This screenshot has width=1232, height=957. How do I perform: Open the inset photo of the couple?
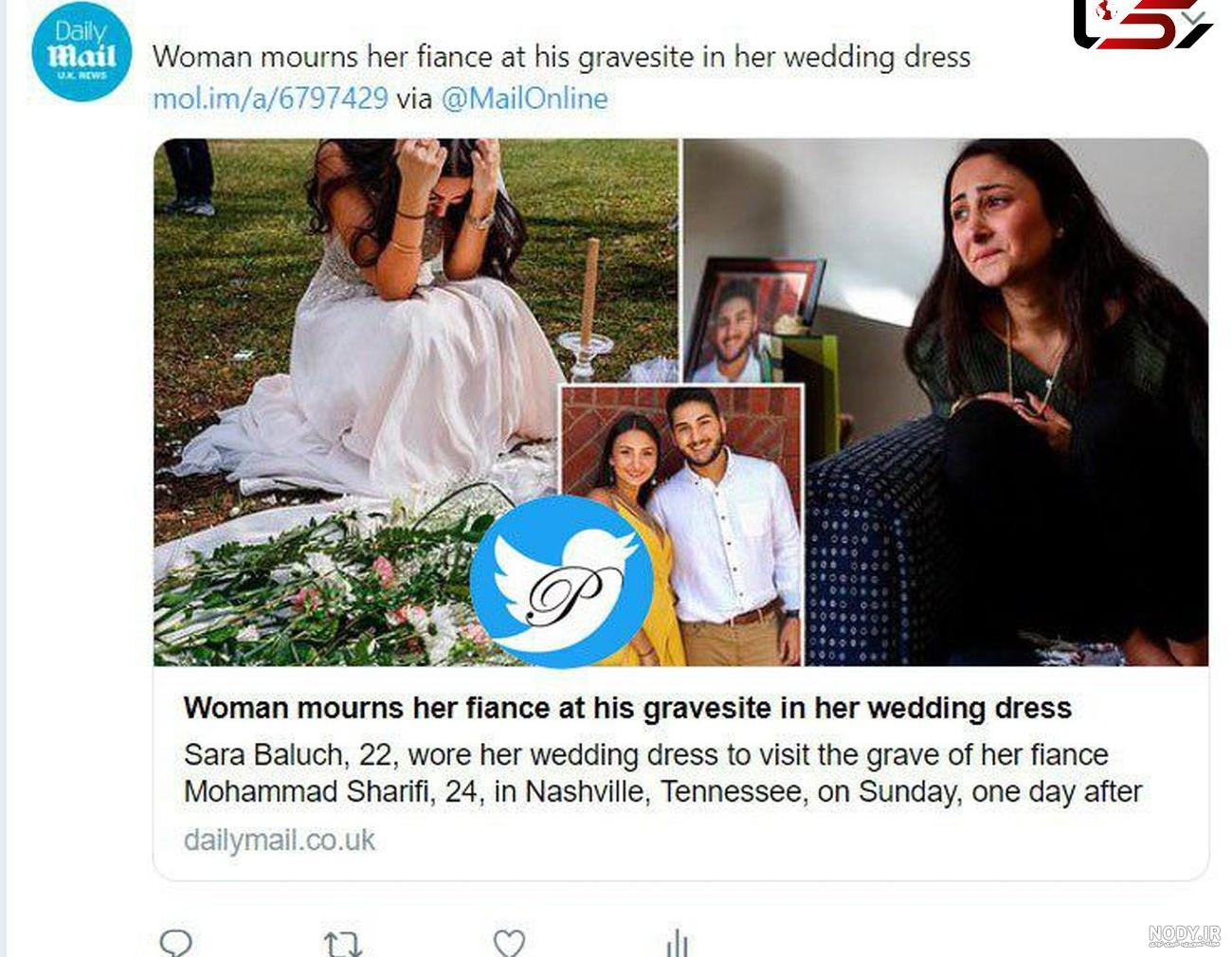[682, 524]
